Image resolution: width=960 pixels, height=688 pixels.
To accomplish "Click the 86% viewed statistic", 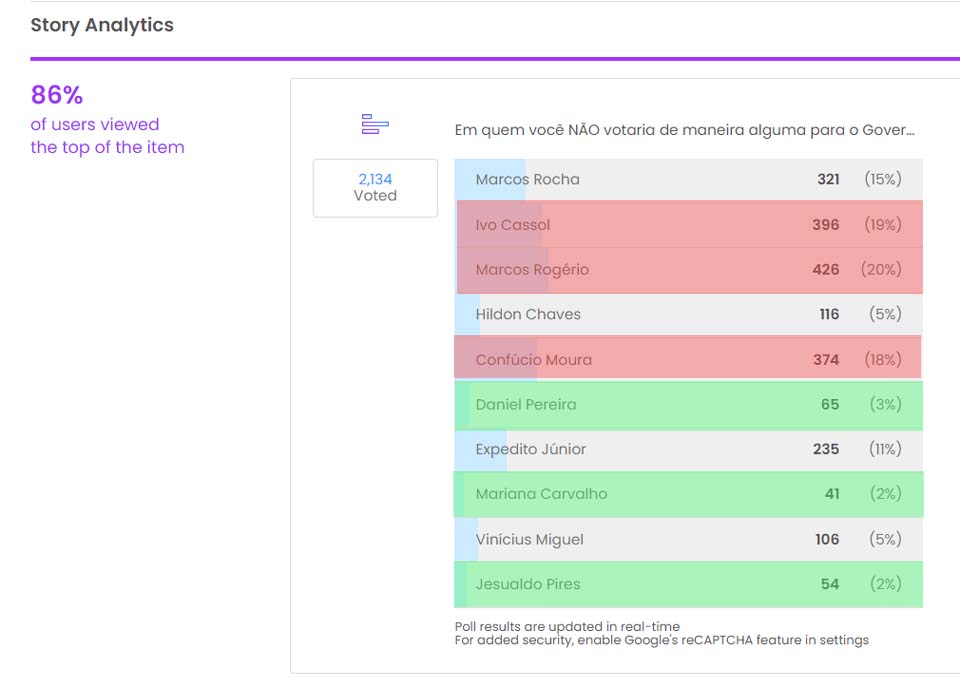I will pos(57,95).
